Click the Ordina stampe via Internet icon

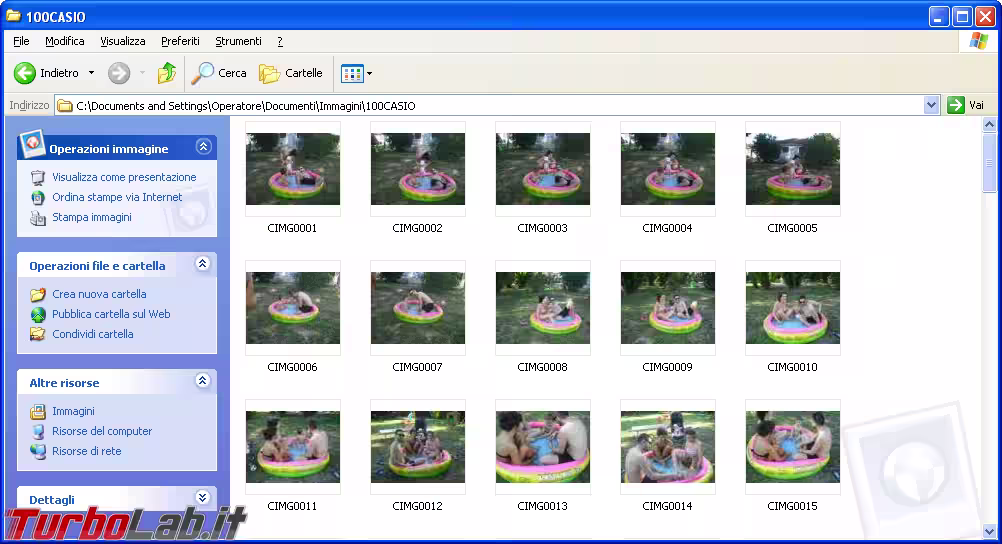(x=38, y=198)
